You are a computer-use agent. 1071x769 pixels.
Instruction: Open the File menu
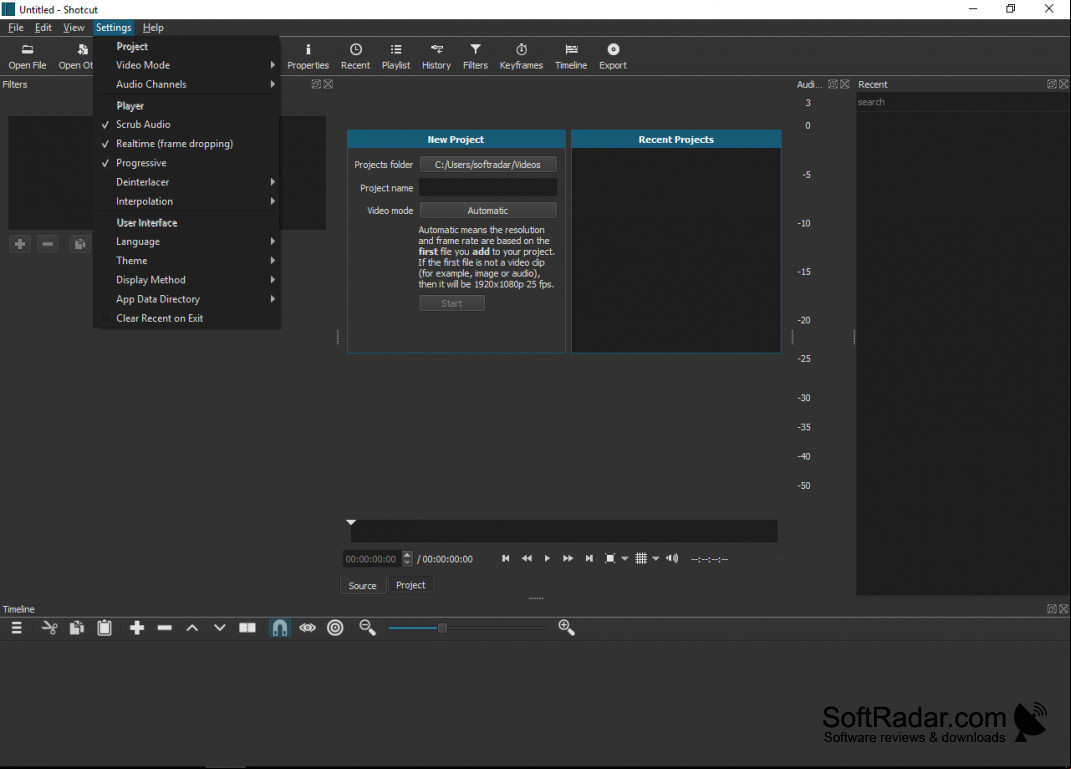pyautogui.click(x=16, y=27)
